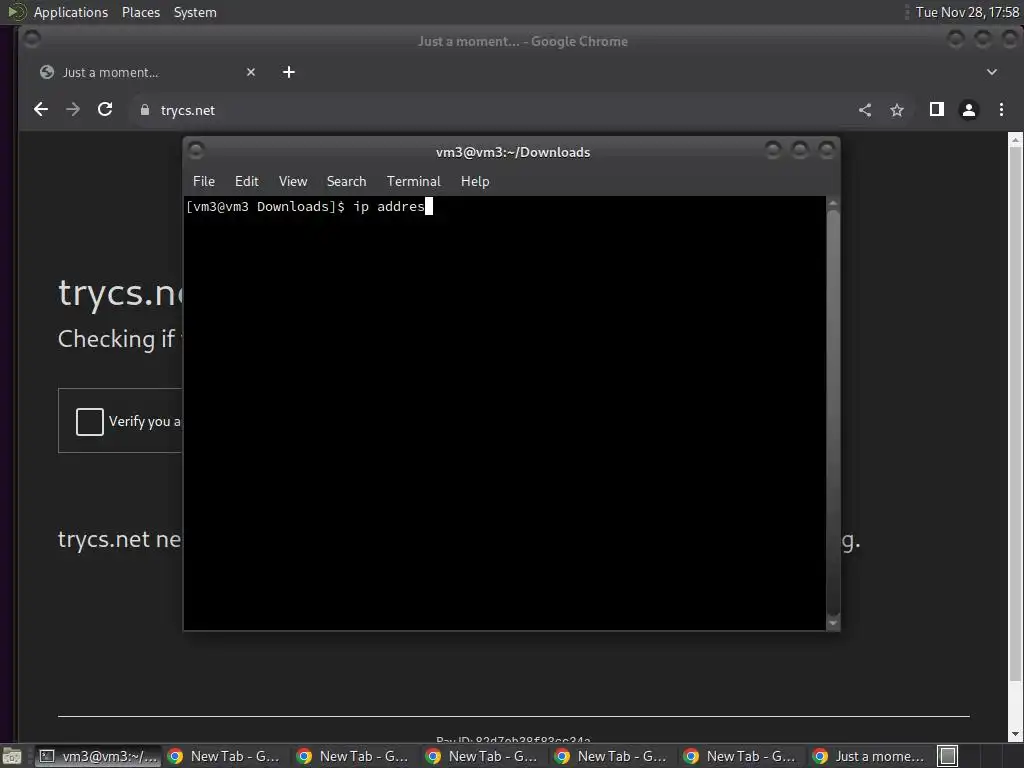
Task: Reload the trycs.net page
Action: tap(105, 110)
